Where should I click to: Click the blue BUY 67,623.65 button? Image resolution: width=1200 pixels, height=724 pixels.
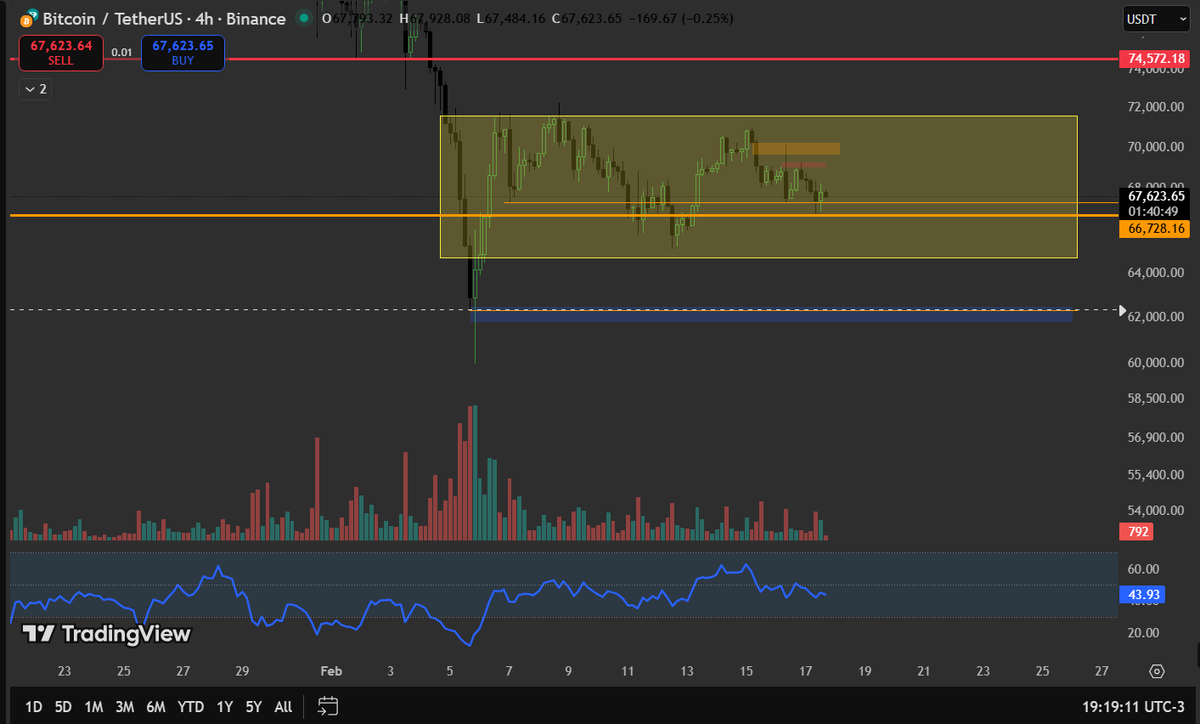[183, 53]
